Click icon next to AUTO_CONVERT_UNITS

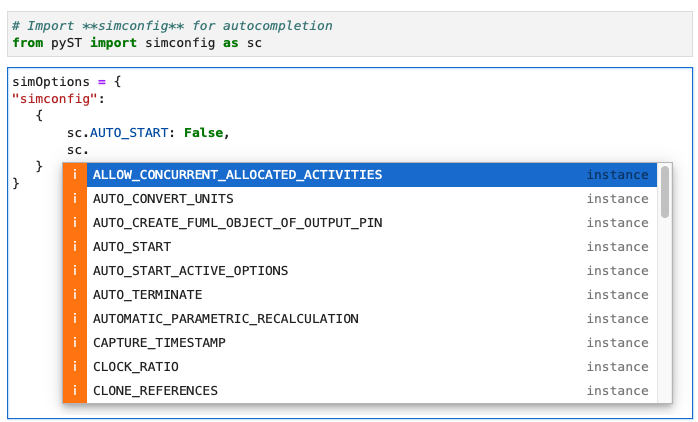75,199
